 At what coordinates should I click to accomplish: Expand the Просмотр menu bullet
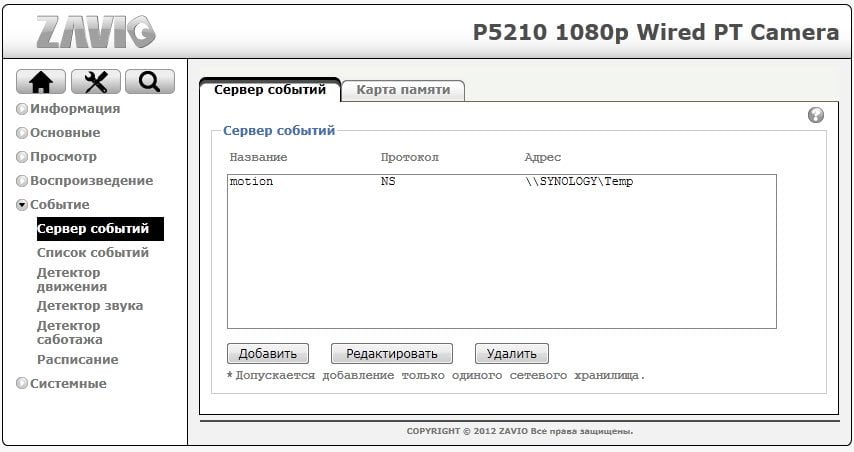point(22,157)
